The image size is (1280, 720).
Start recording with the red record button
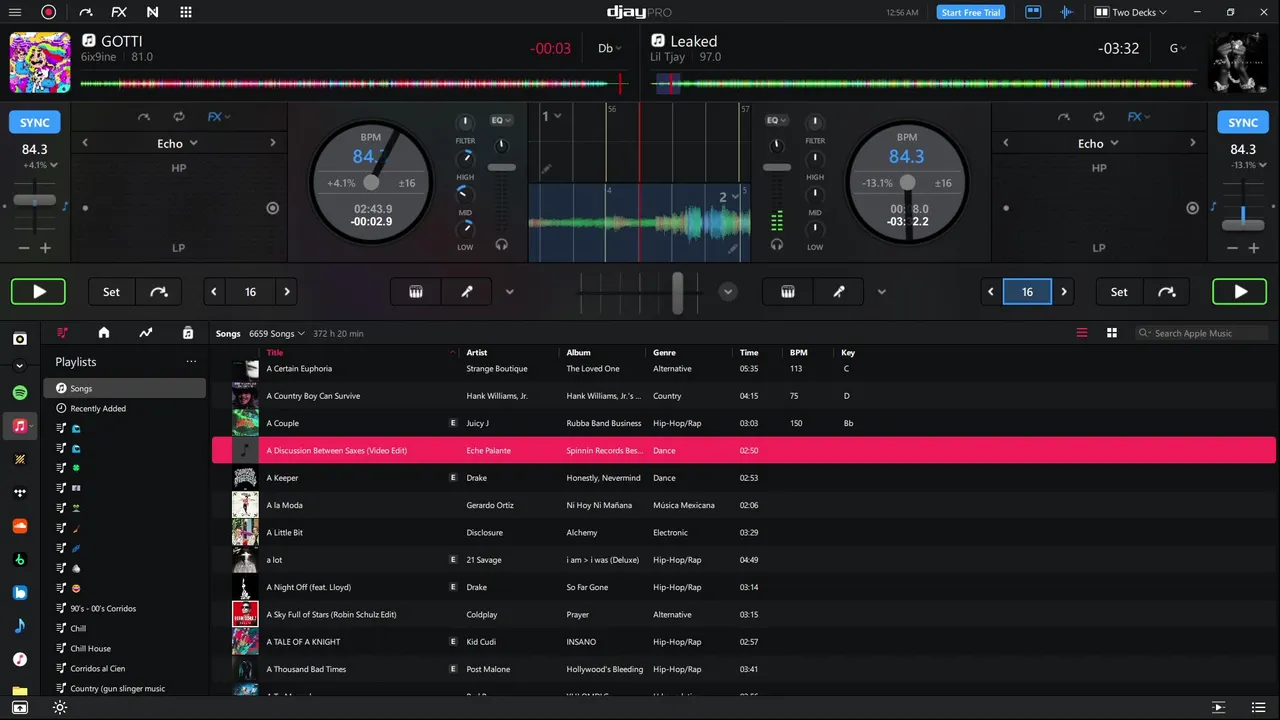tap(48, 12)
